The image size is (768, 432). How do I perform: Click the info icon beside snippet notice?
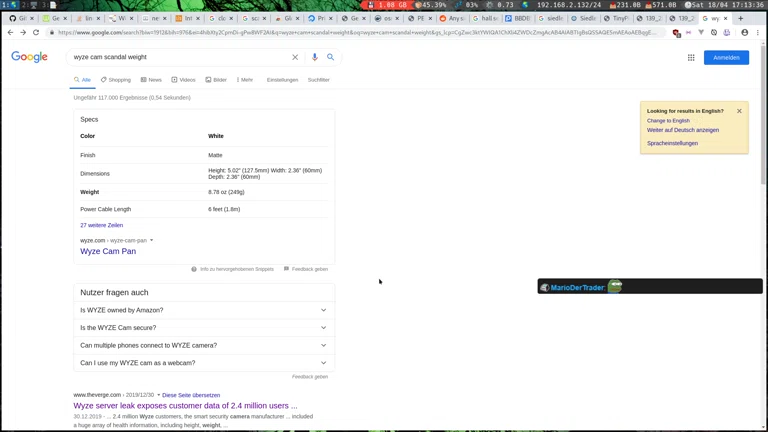coord(194,269)
